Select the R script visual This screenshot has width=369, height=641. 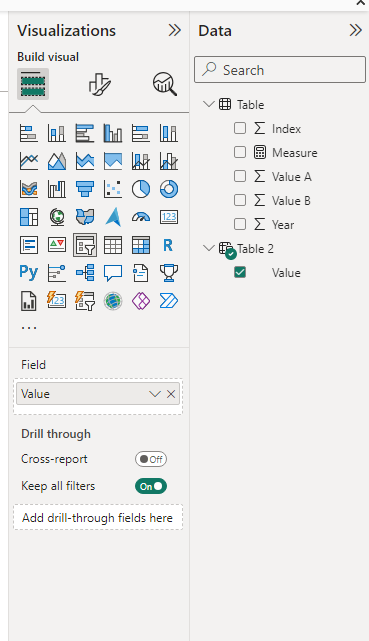(168, 245)
